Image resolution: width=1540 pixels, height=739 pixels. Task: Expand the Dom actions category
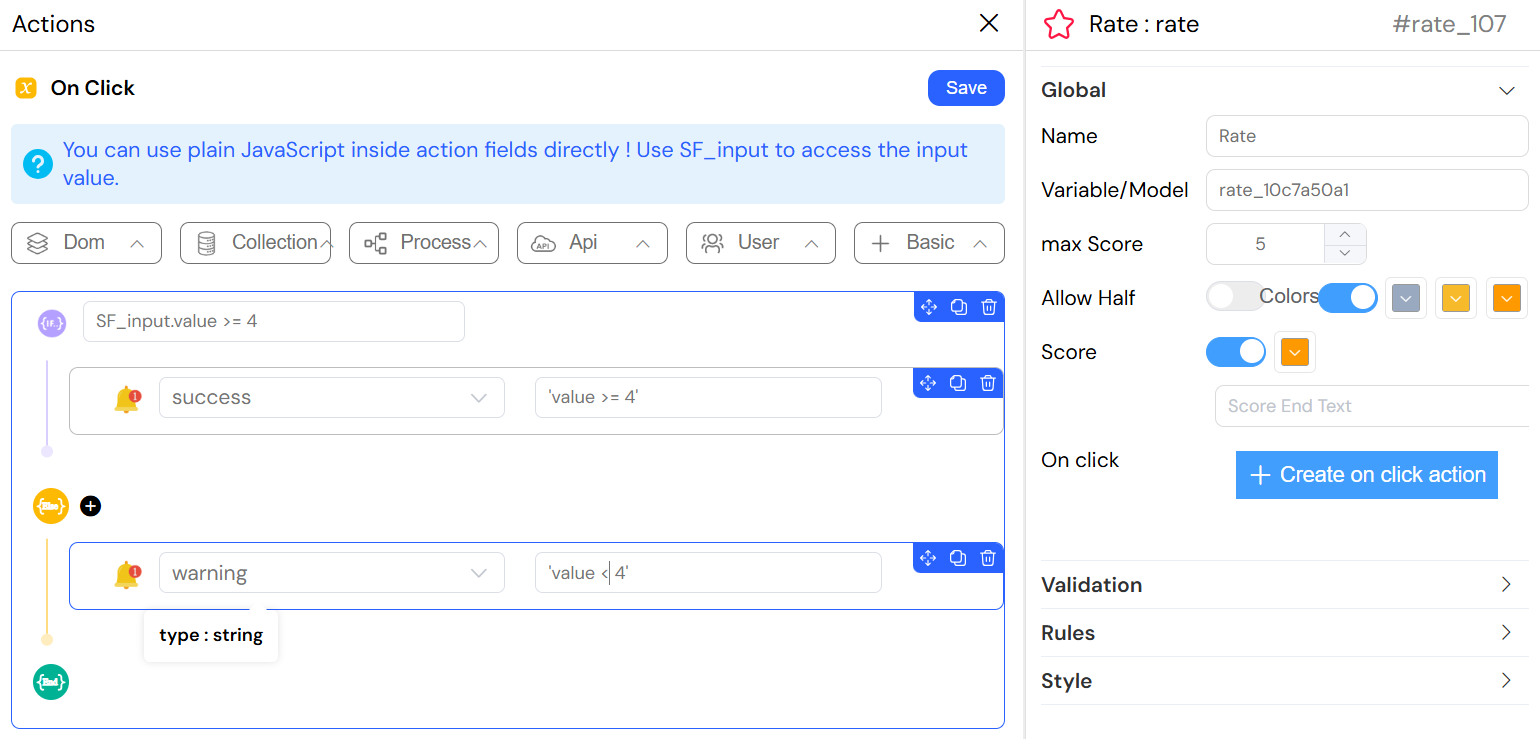(86, 242)
